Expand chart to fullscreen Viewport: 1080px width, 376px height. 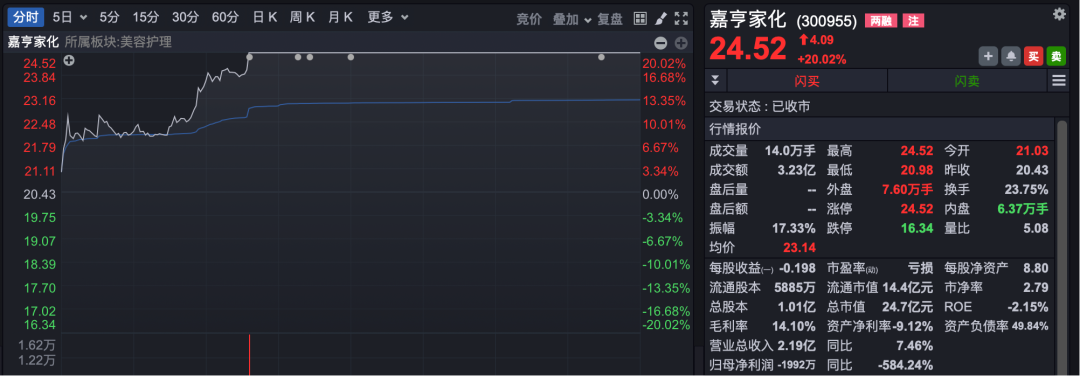point(681,19)
